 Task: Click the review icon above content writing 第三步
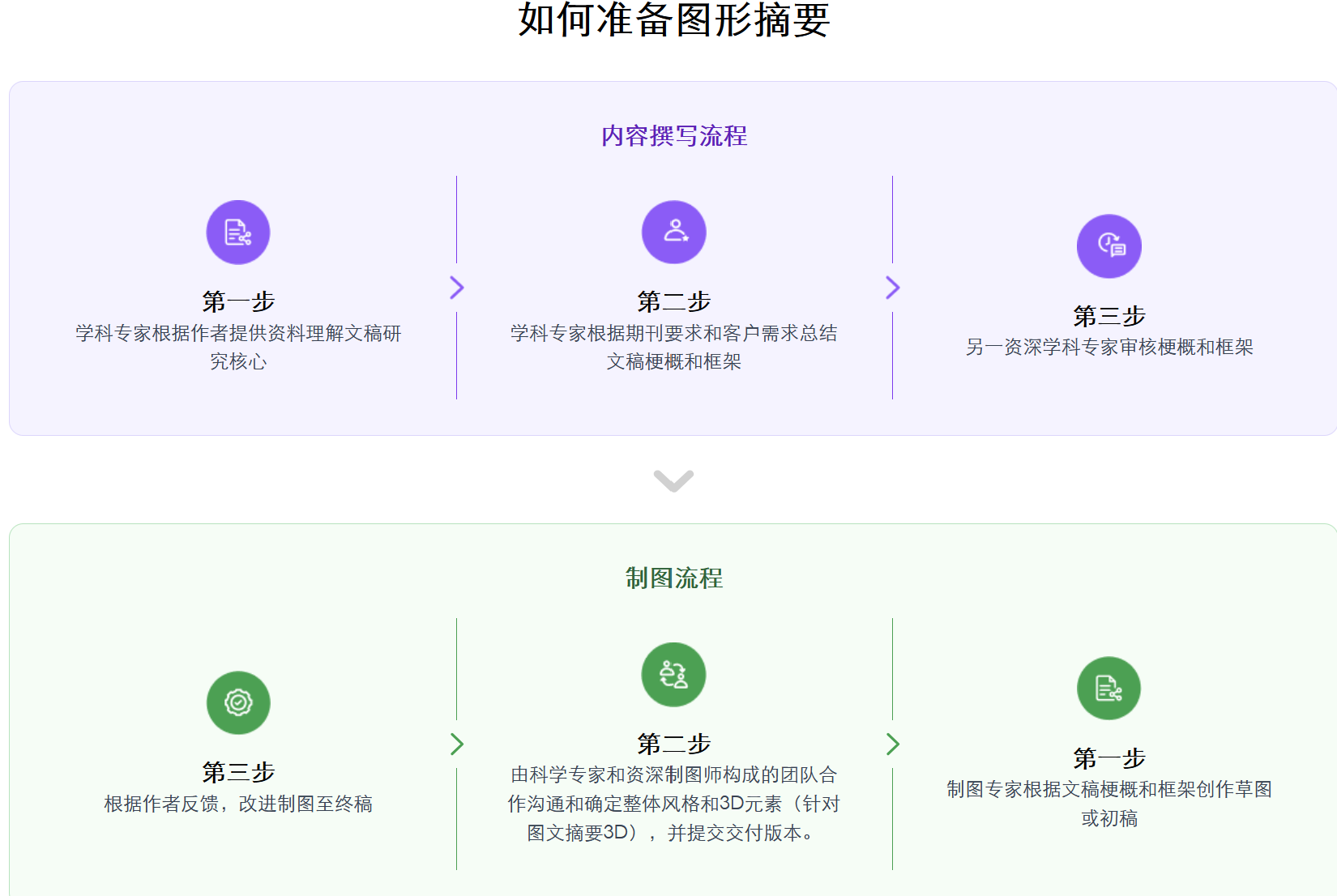coord(1108,245)
